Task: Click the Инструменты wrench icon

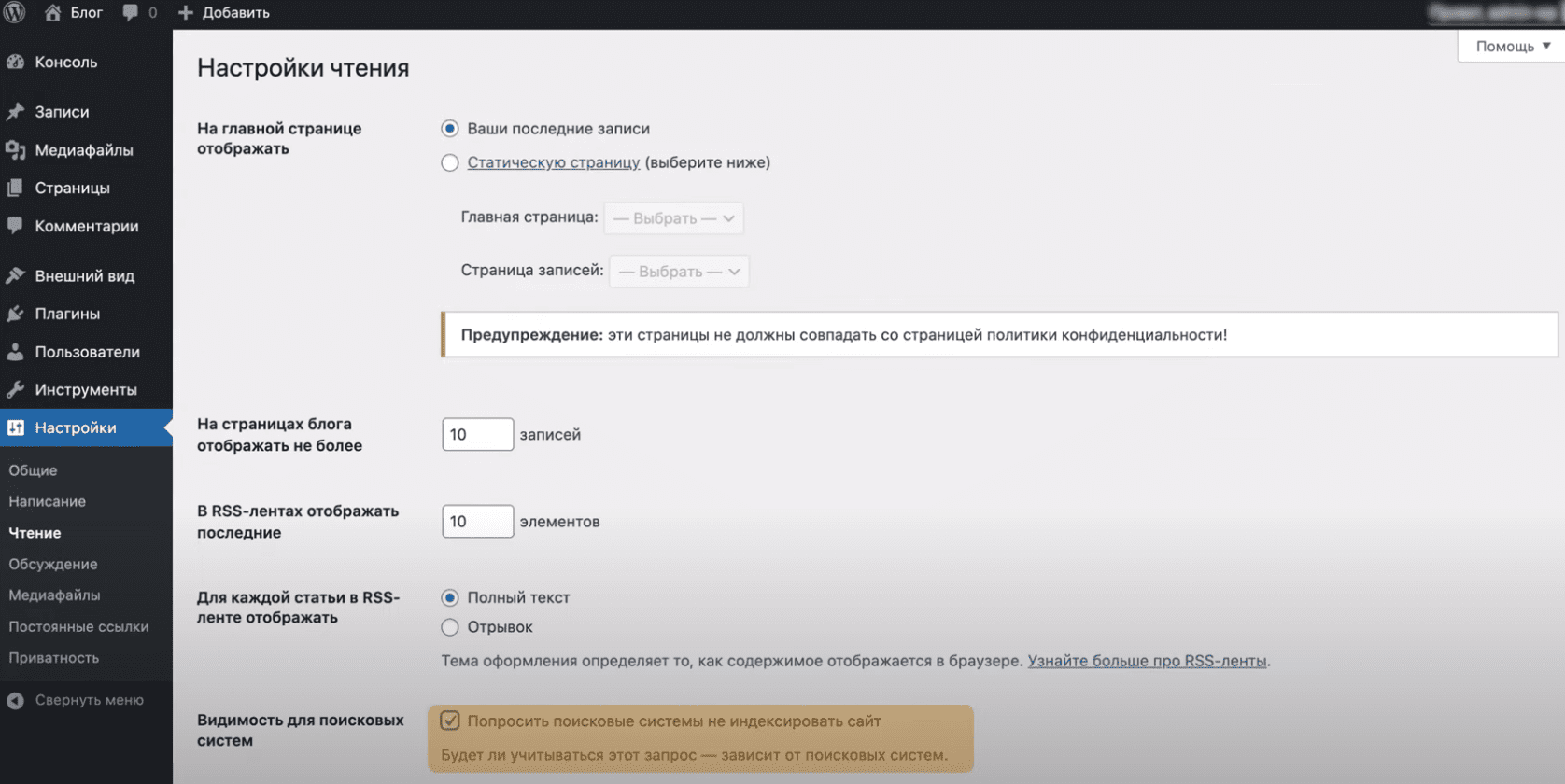Action: pos(16,389)
